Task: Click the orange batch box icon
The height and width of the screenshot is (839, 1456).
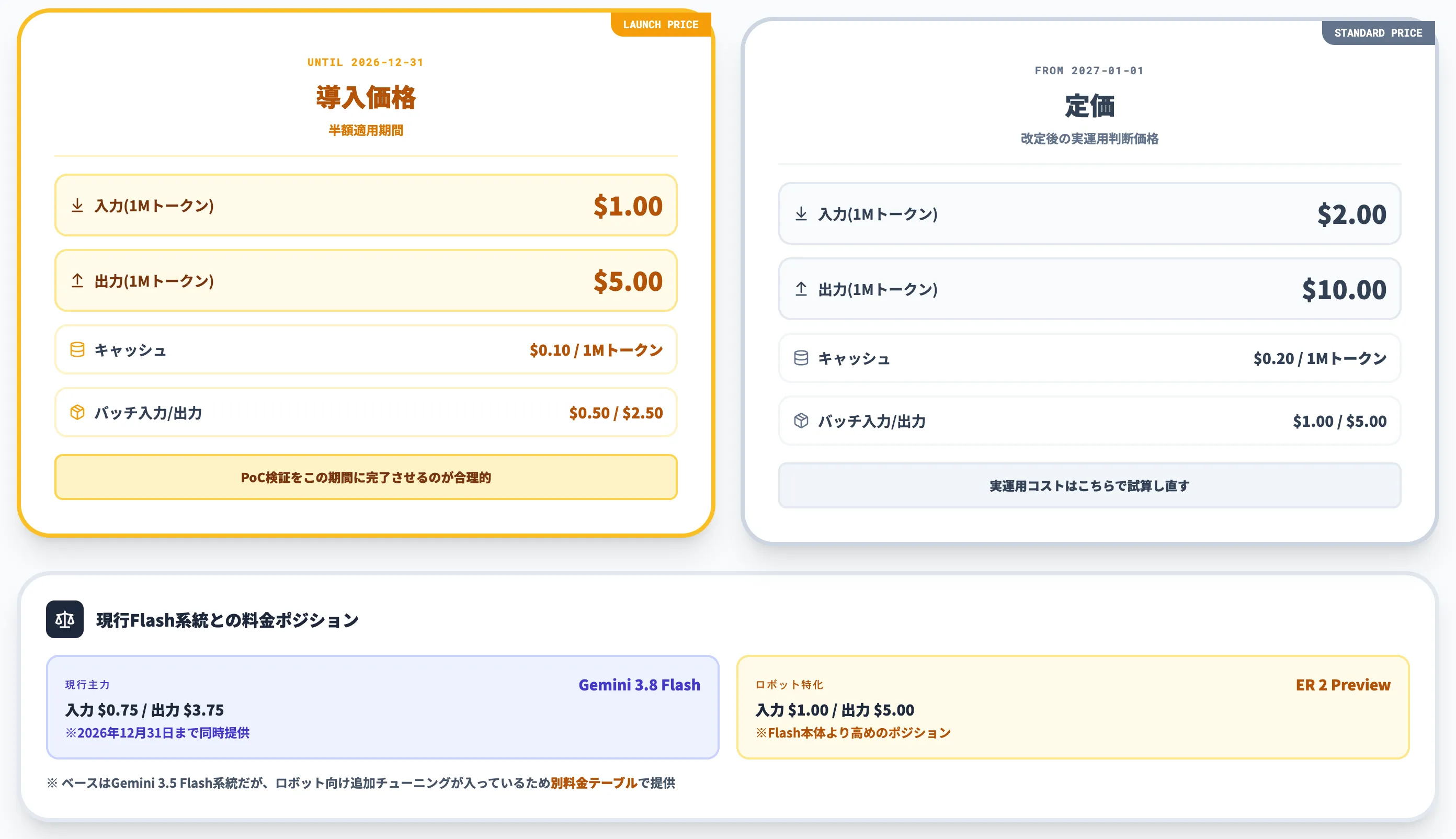Action: (77, 413)
